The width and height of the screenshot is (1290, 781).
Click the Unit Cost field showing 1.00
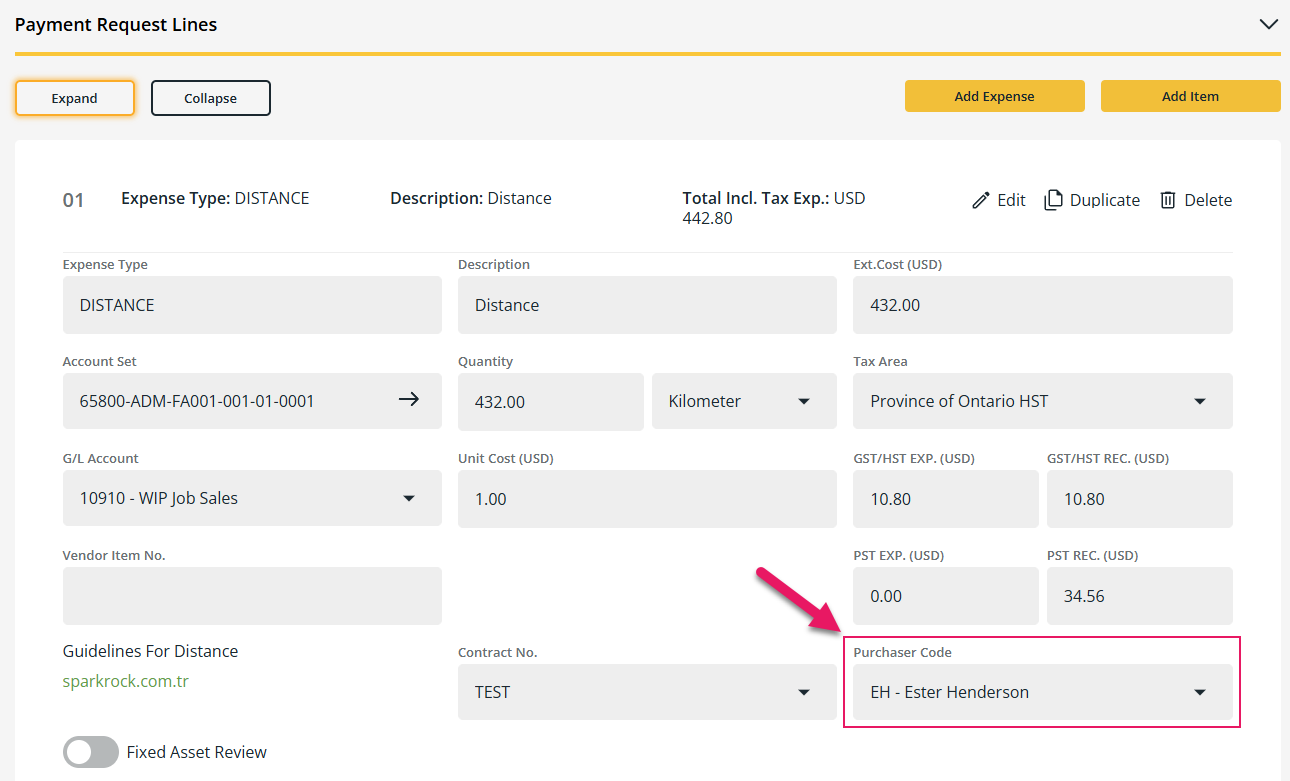point(647,499)
